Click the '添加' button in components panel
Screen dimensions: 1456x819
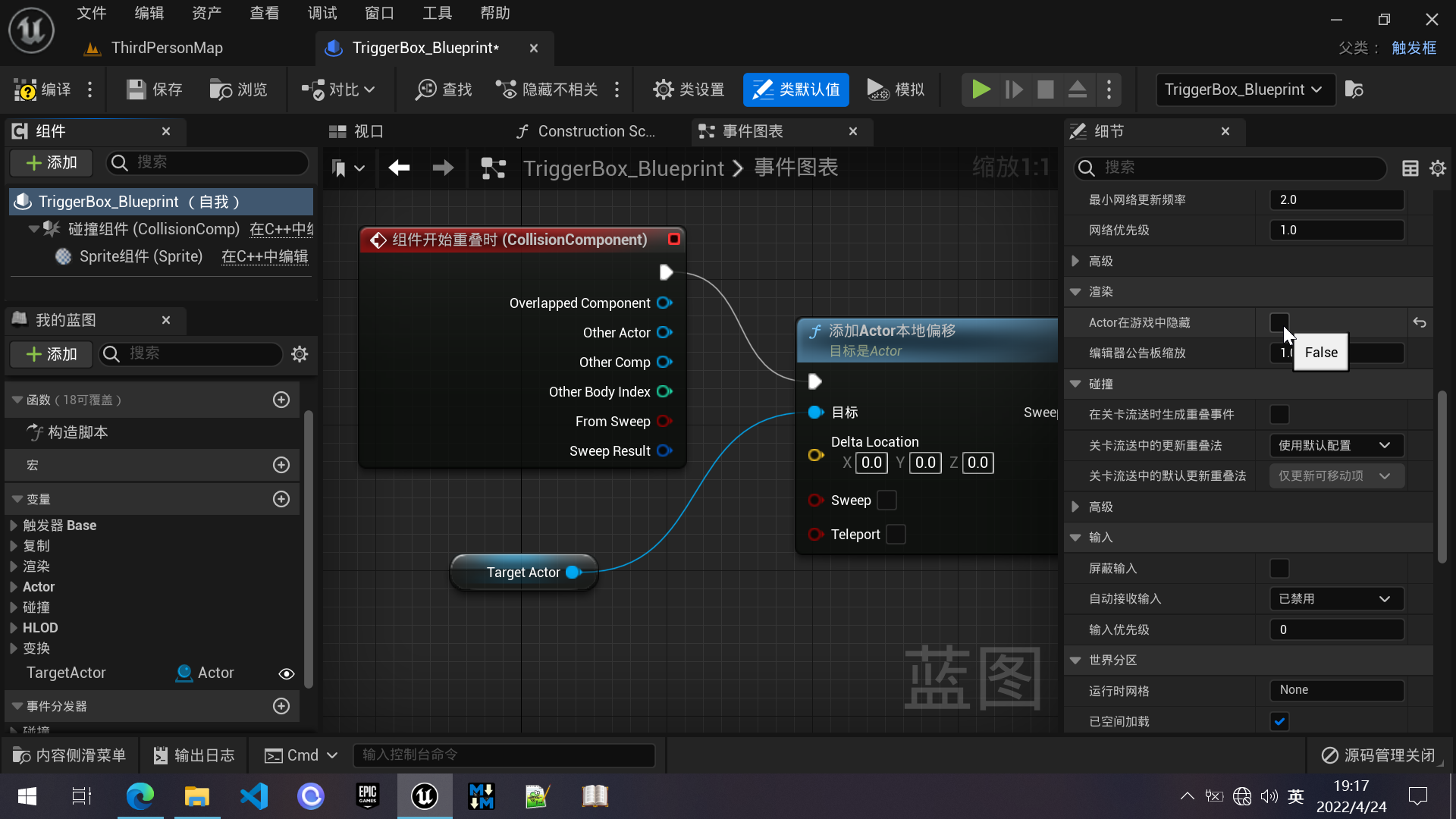pos(52,162)
